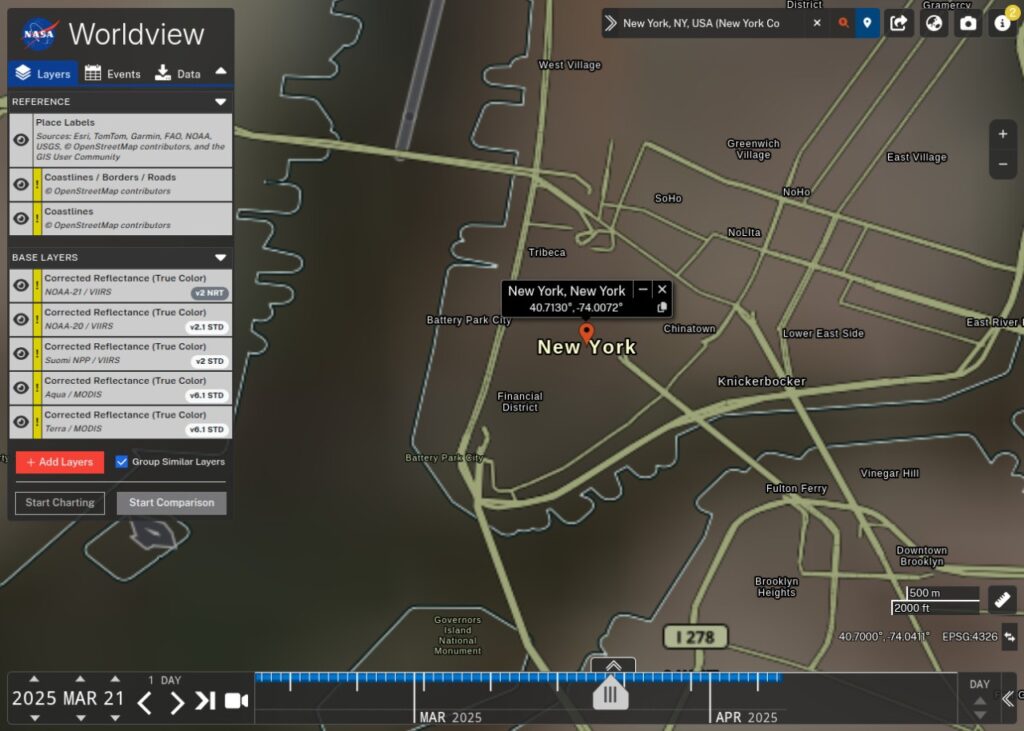Start Comparison mode
1024x731 pixels.
(x=171, y=502)
